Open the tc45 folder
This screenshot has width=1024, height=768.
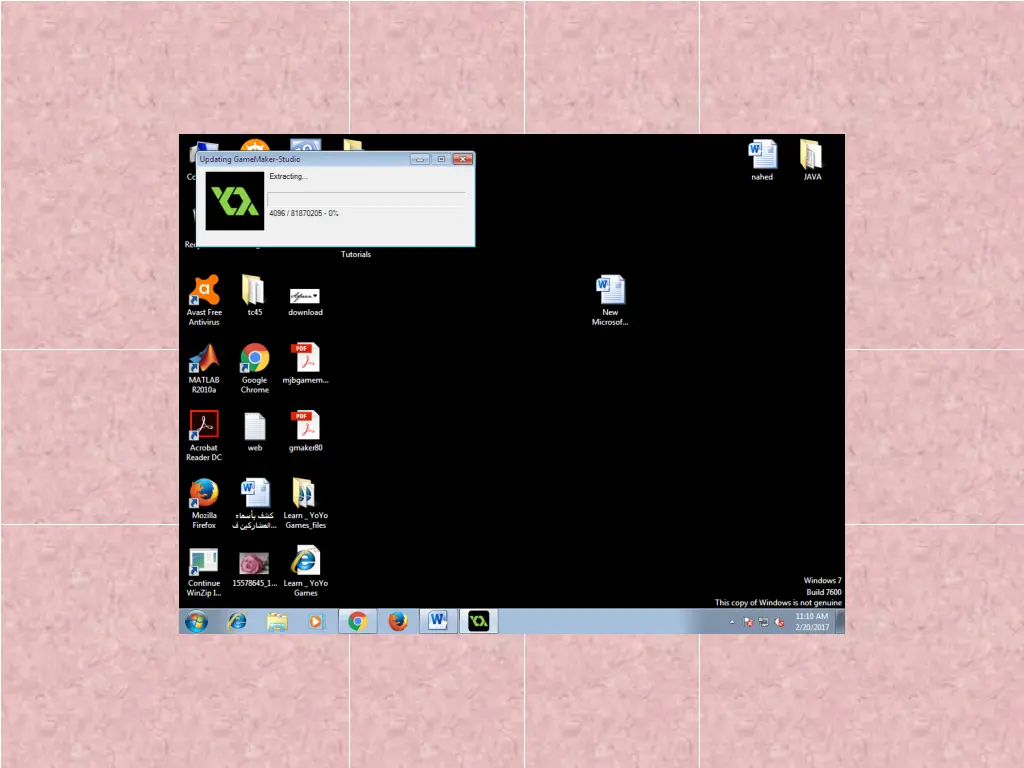(254, 292)
